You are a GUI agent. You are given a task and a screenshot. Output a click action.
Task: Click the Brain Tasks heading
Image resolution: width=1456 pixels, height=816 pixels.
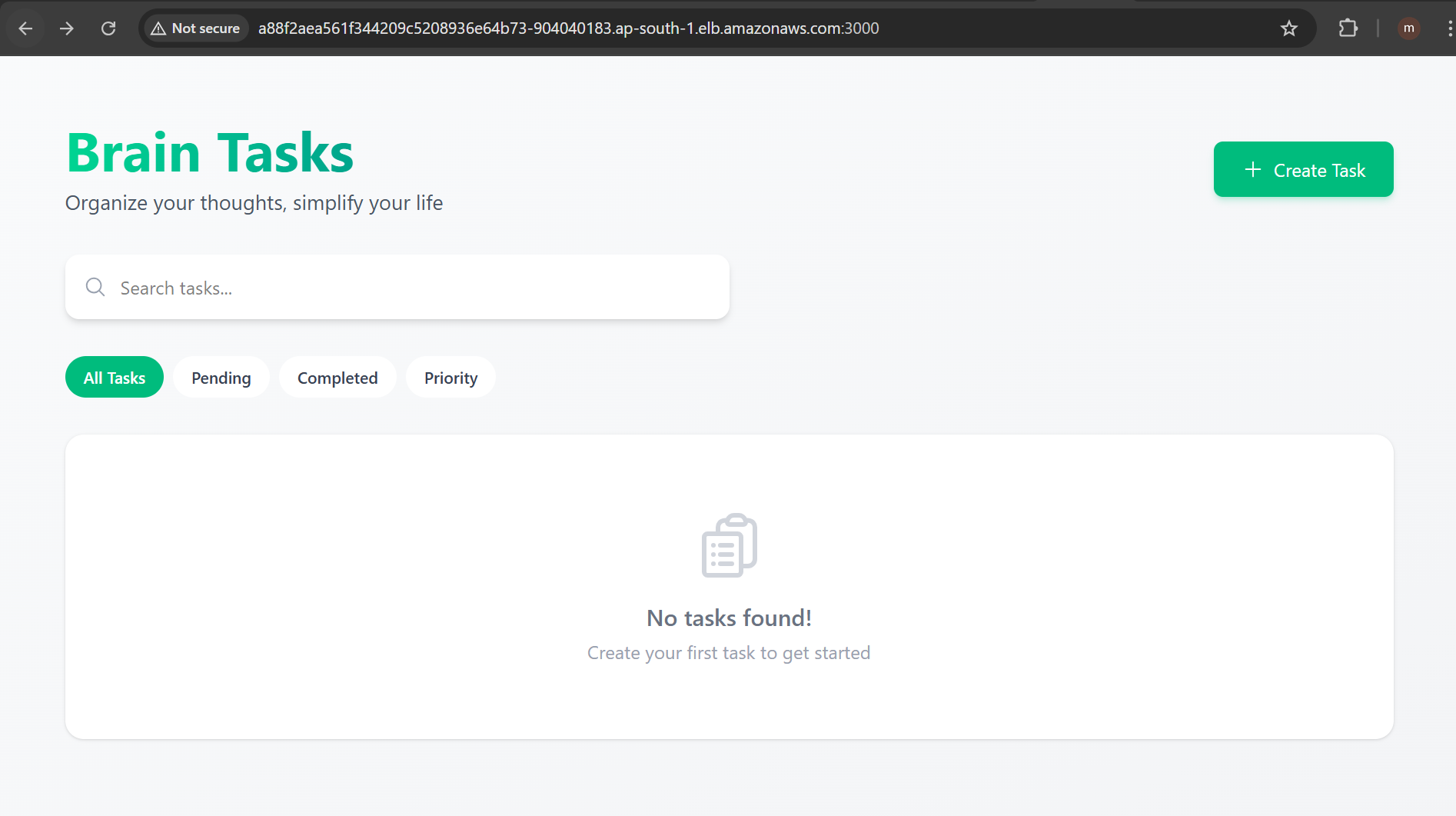[x=210, y=153]
